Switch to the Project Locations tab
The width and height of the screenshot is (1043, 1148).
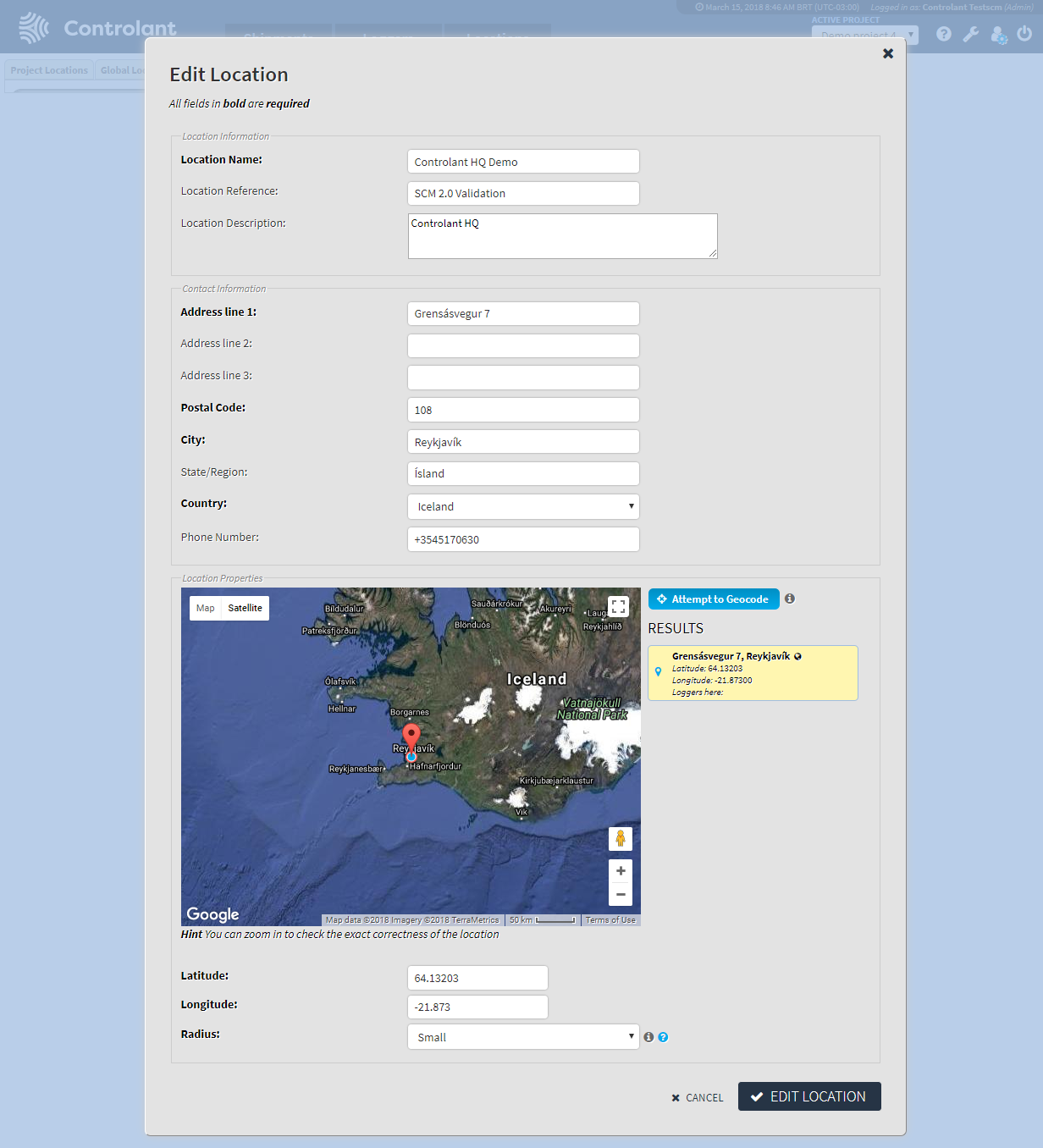point(49,70)
